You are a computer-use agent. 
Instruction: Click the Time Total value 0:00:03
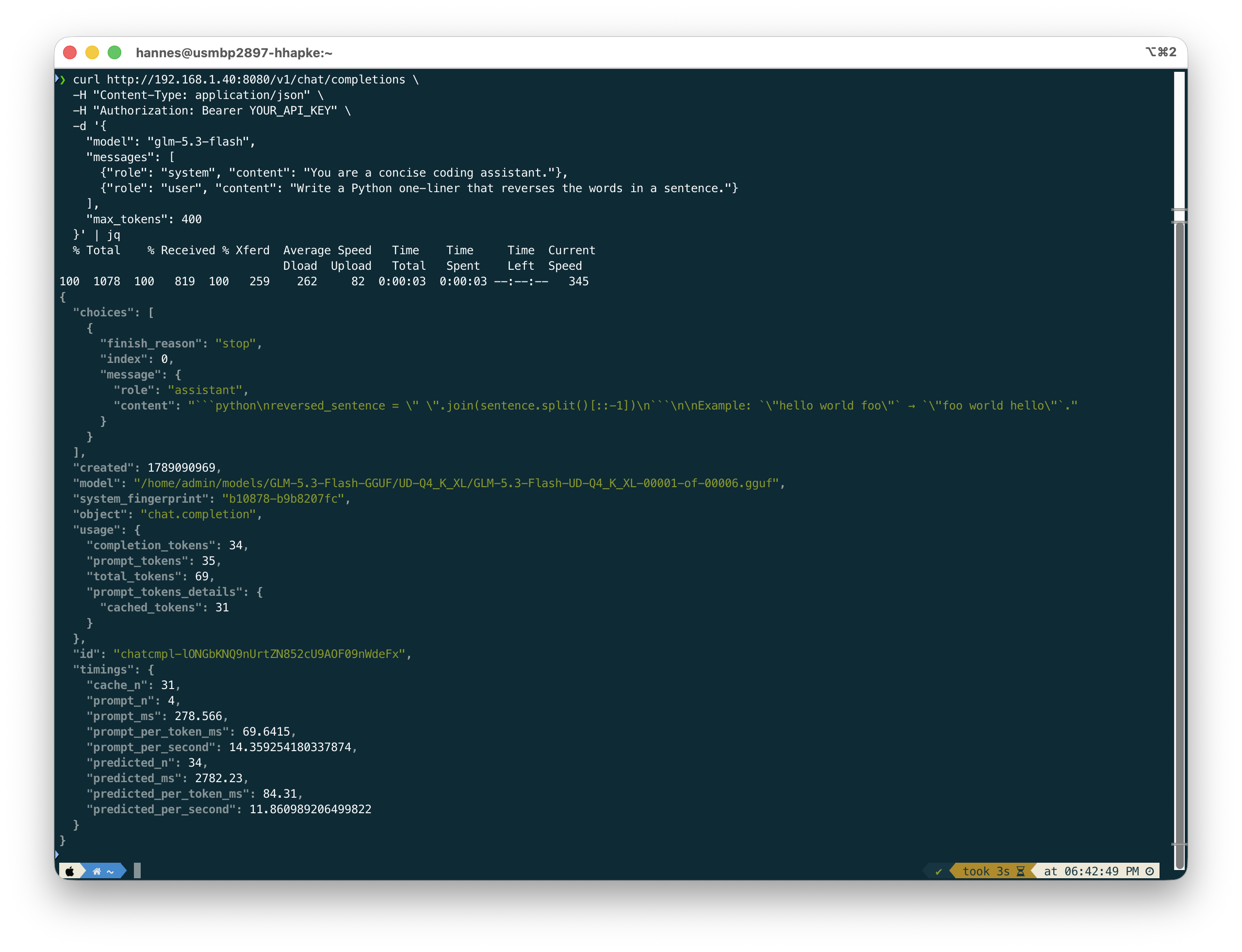402,281
